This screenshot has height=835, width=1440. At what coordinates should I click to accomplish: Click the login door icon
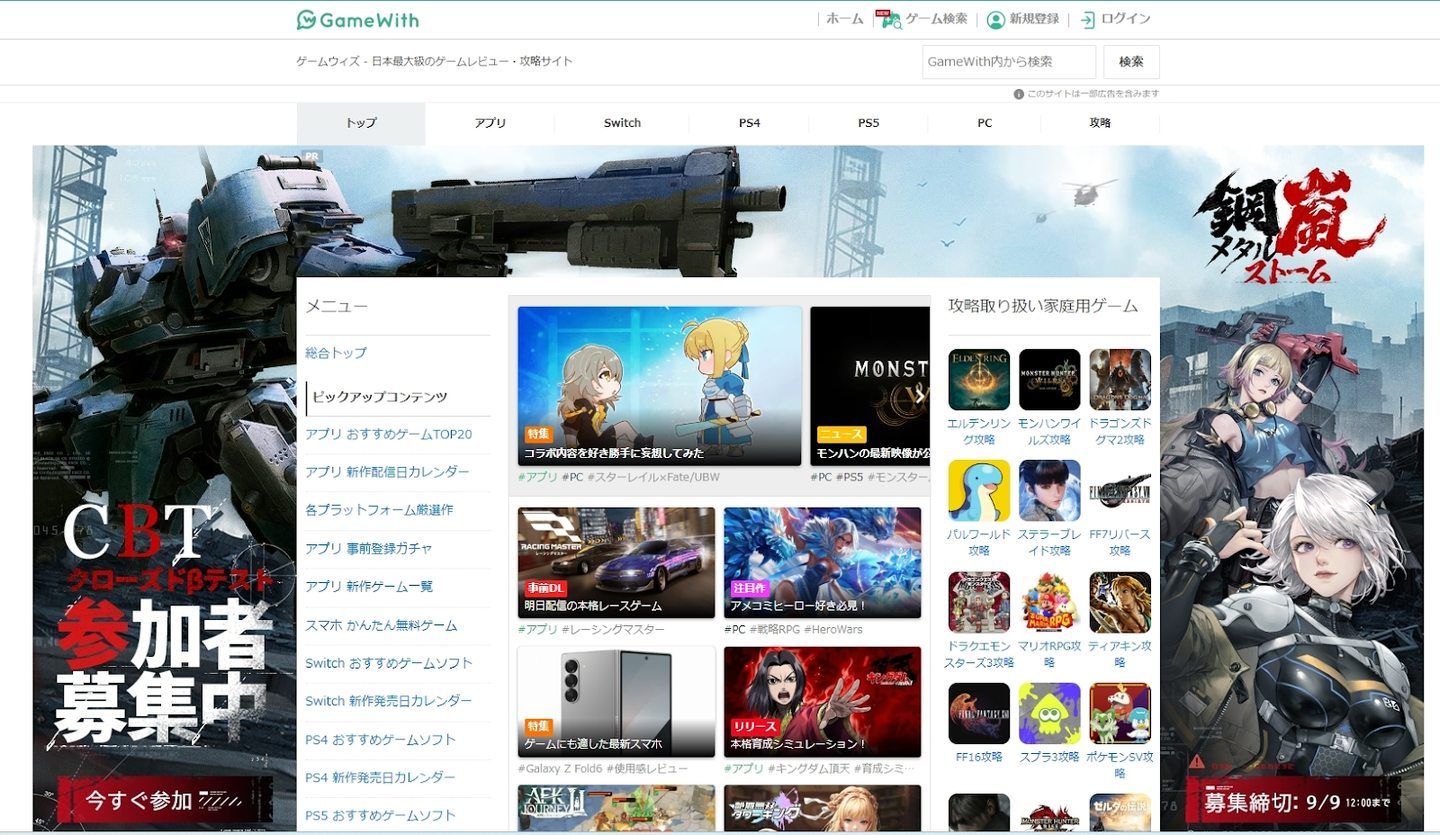click(x=1087, y=20)
